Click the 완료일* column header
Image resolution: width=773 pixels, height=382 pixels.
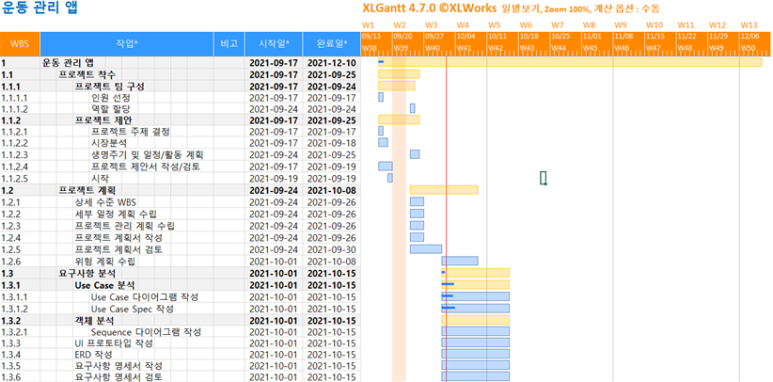332,44
